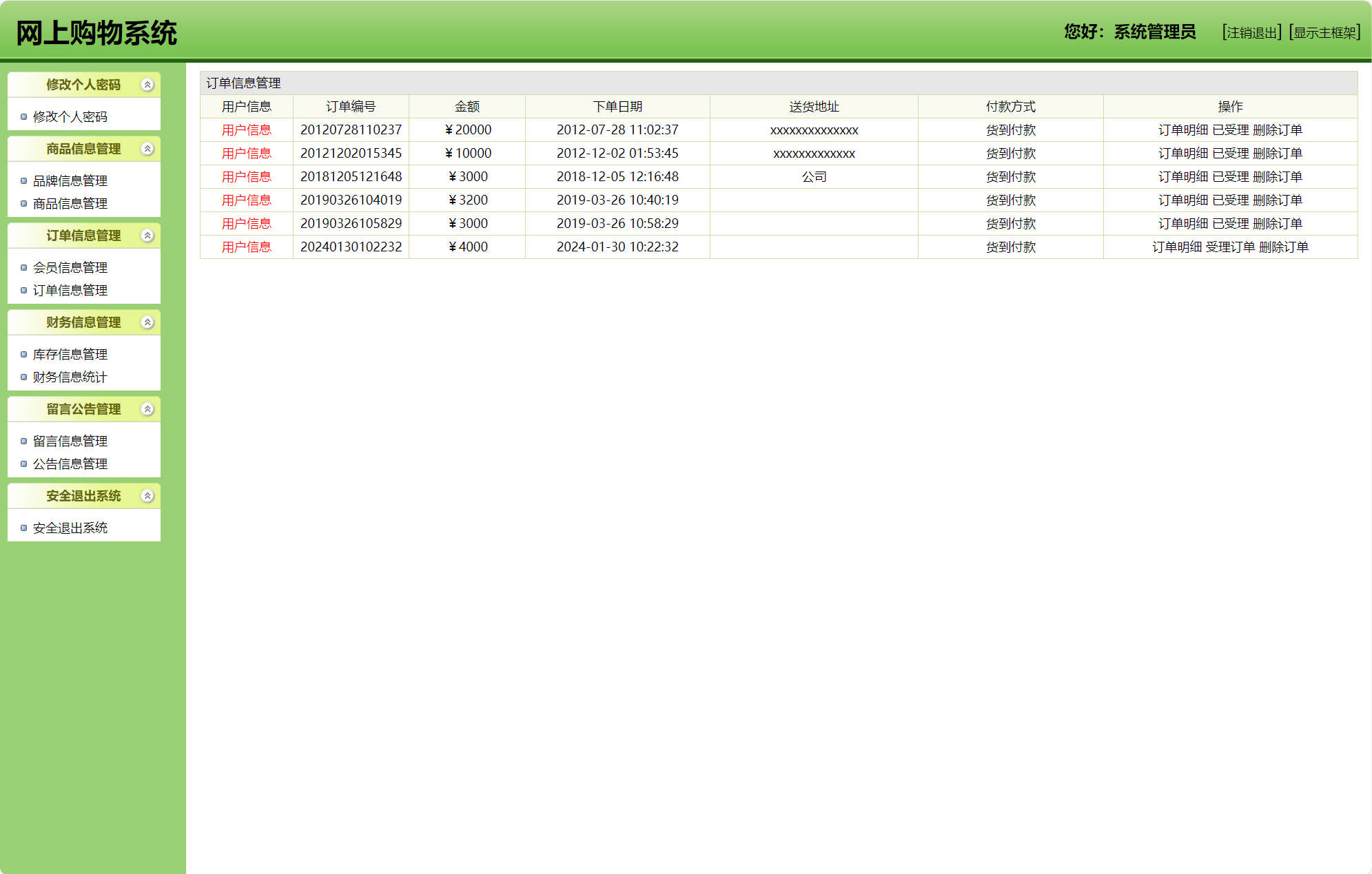
Task: Collapse the 留言公告管理 panel chevron
Action: point(147,409)
